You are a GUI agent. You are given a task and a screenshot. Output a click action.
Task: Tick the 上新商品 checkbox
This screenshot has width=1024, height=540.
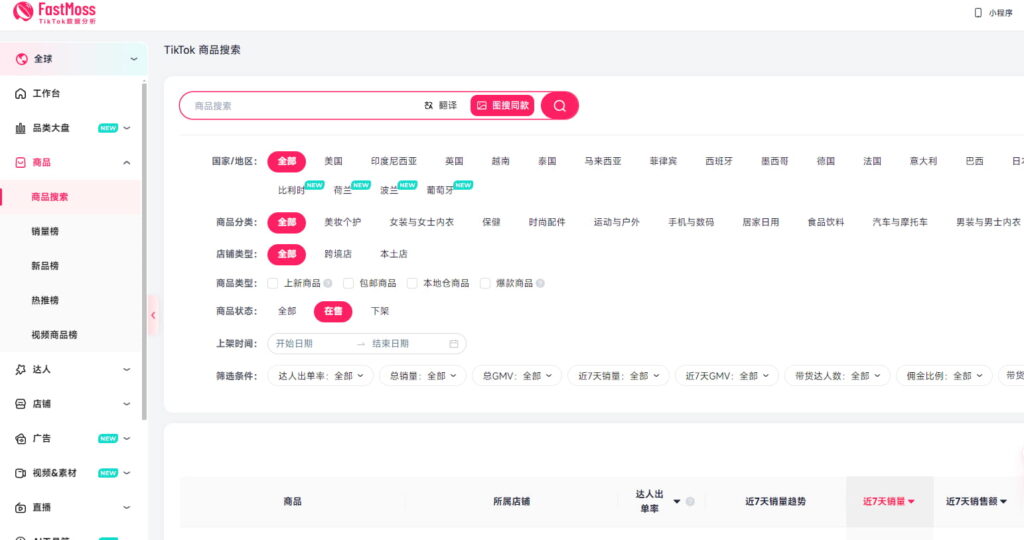273,283
